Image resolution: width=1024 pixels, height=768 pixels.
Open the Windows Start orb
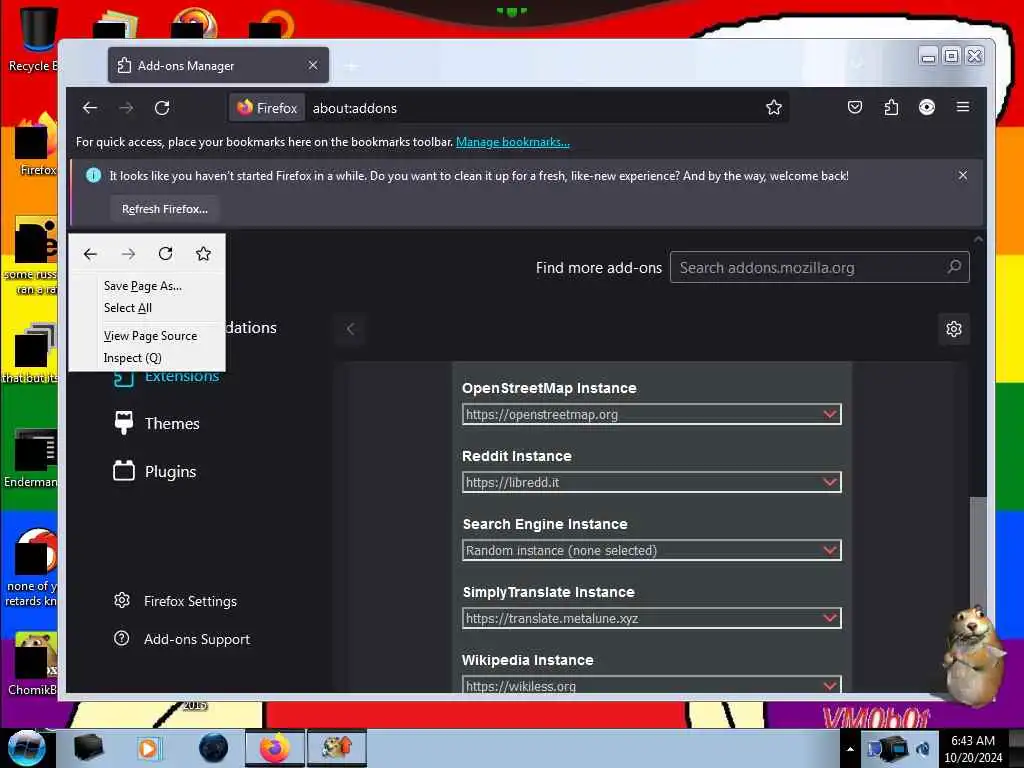point(25,748)
